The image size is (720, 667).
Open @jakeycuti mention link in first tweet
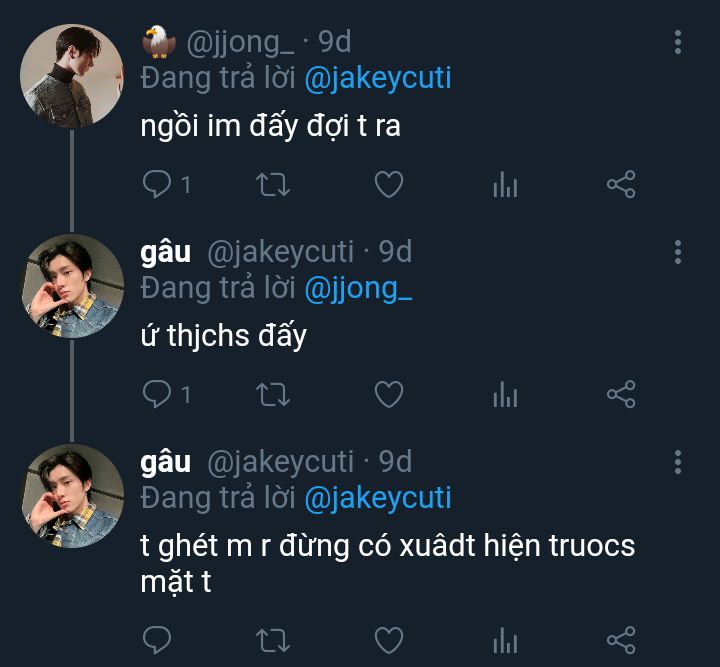click(x=379, y=78)
